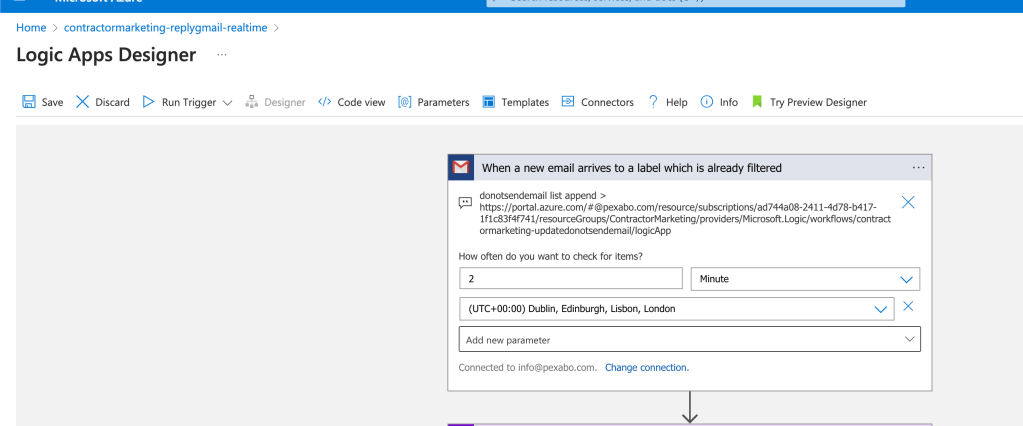This screenshot has width=1023, height=426.
Task: Remove the time zone parameter with X
Action: (908, 306)
